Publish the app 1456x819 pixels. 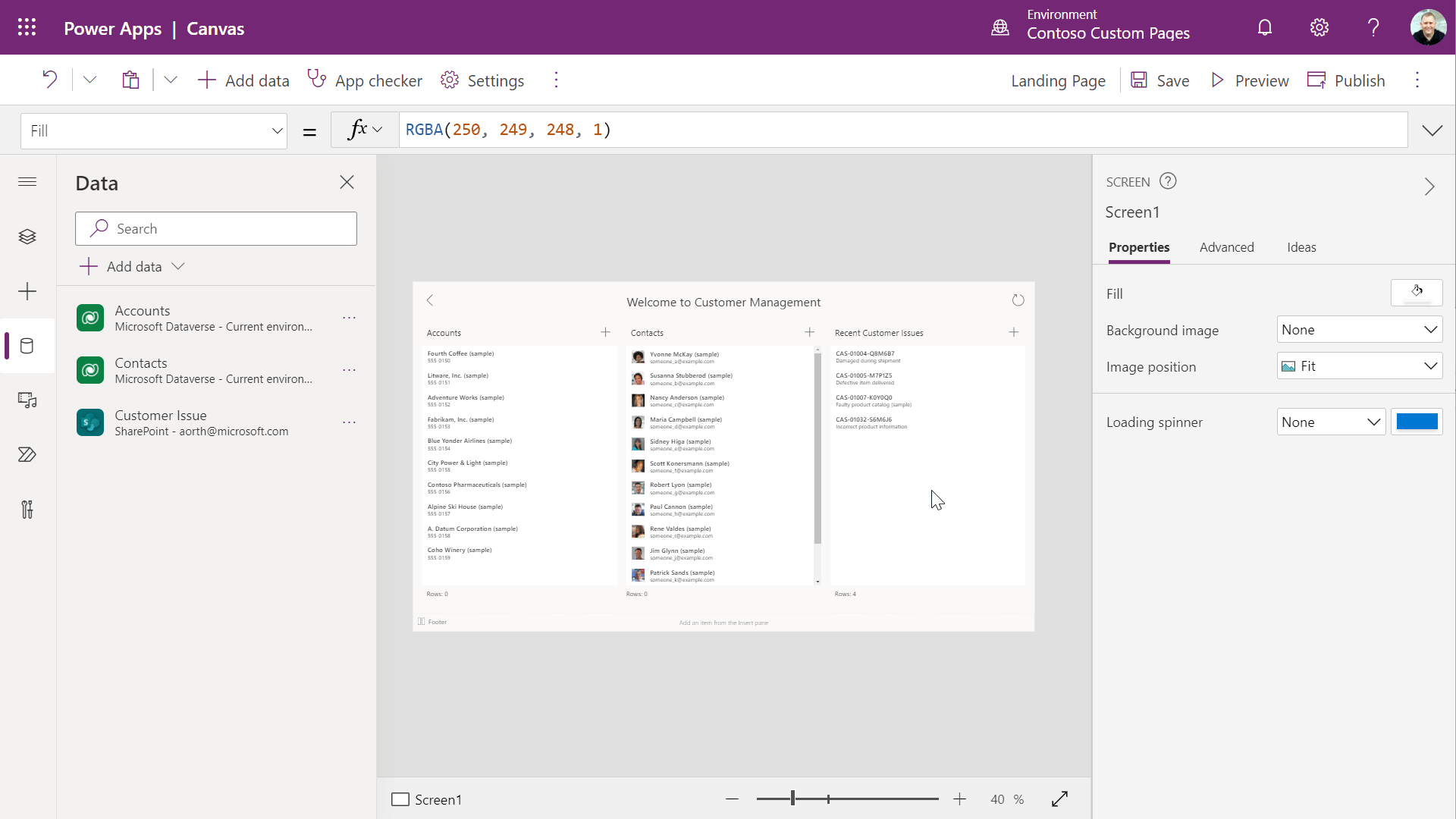pyautogui.click(x=1348, y=80)
